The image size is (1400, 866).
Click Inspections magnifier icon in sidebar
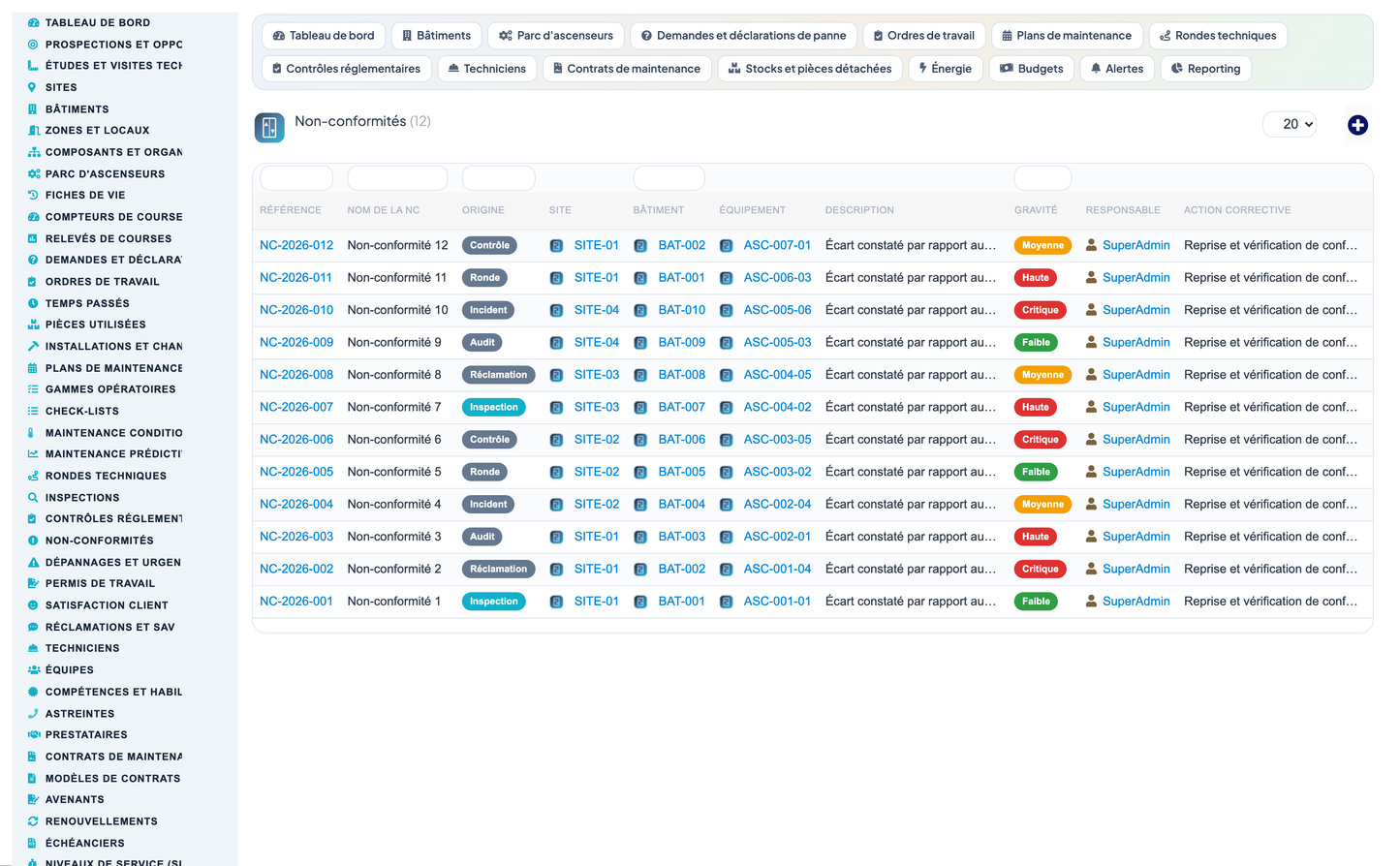[33, 498]
